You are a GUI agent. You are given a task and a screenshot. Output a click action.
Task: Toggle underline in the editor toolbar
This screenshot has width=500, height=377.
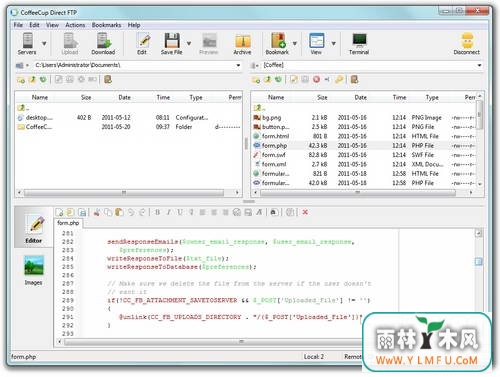[x=180, y=212]
